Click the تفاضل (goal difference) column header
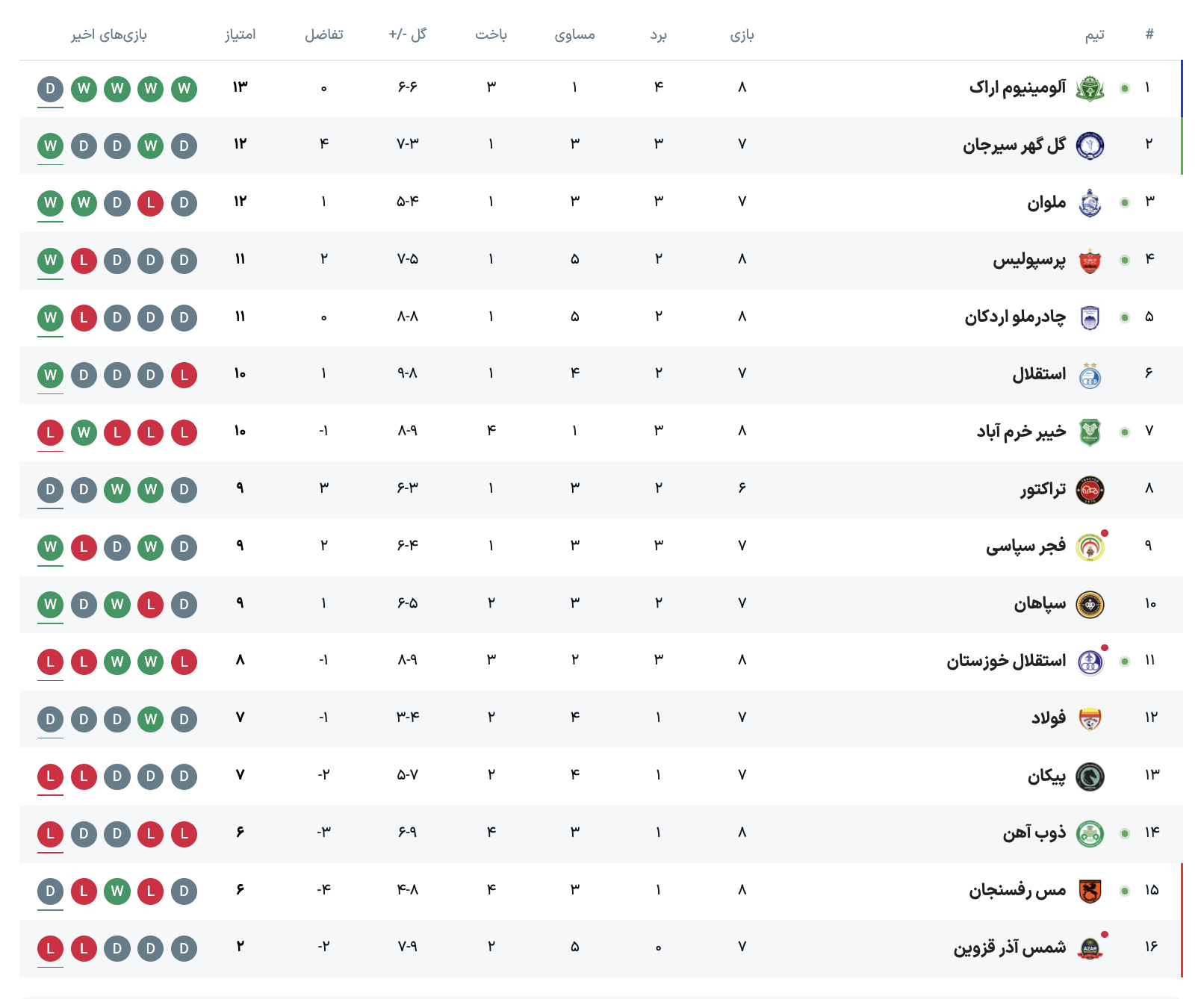Screen dimensions: 1204x999 pos(323,34)
